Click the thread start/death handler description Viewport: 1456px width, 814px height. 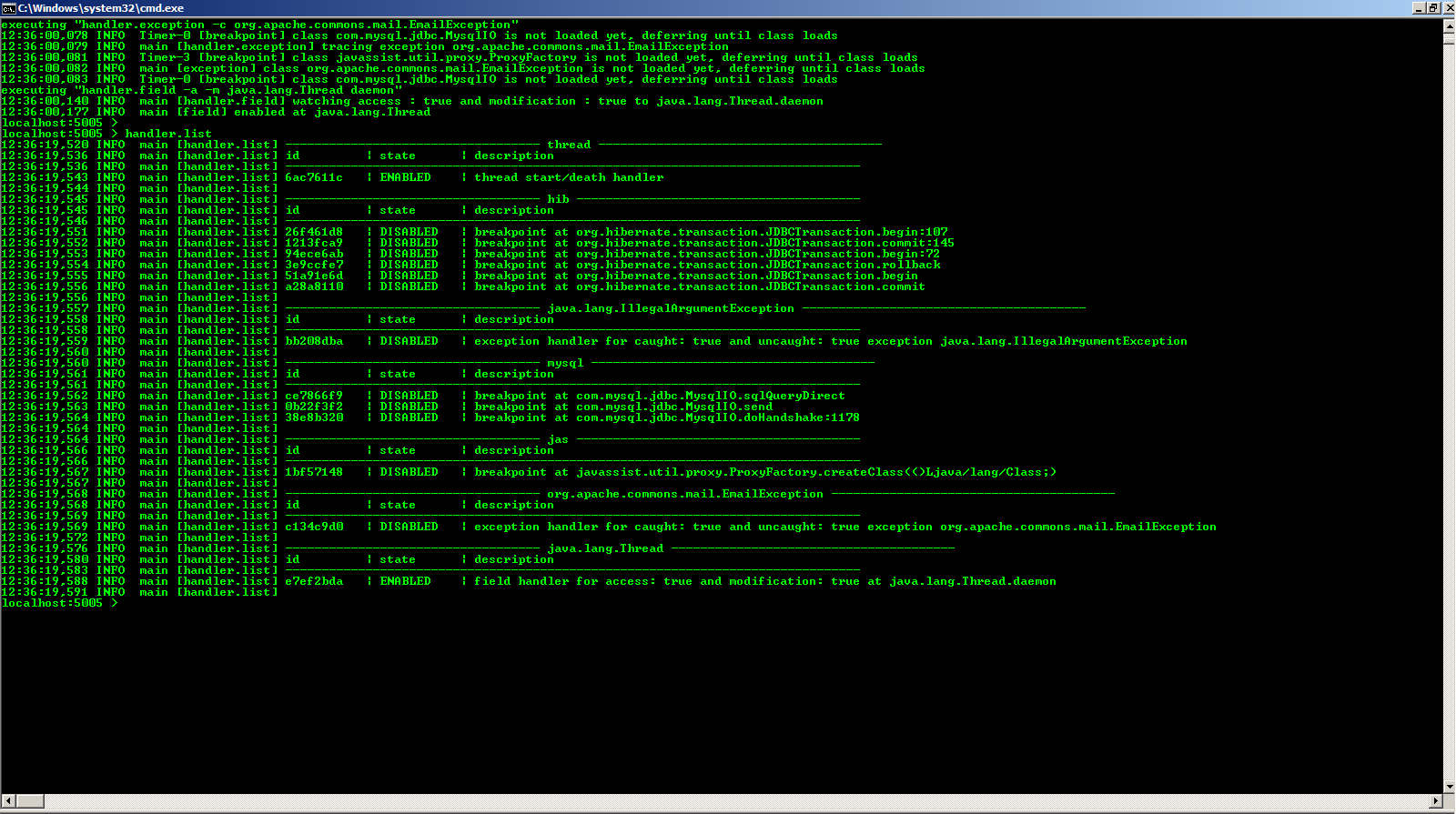click(569, 177)
